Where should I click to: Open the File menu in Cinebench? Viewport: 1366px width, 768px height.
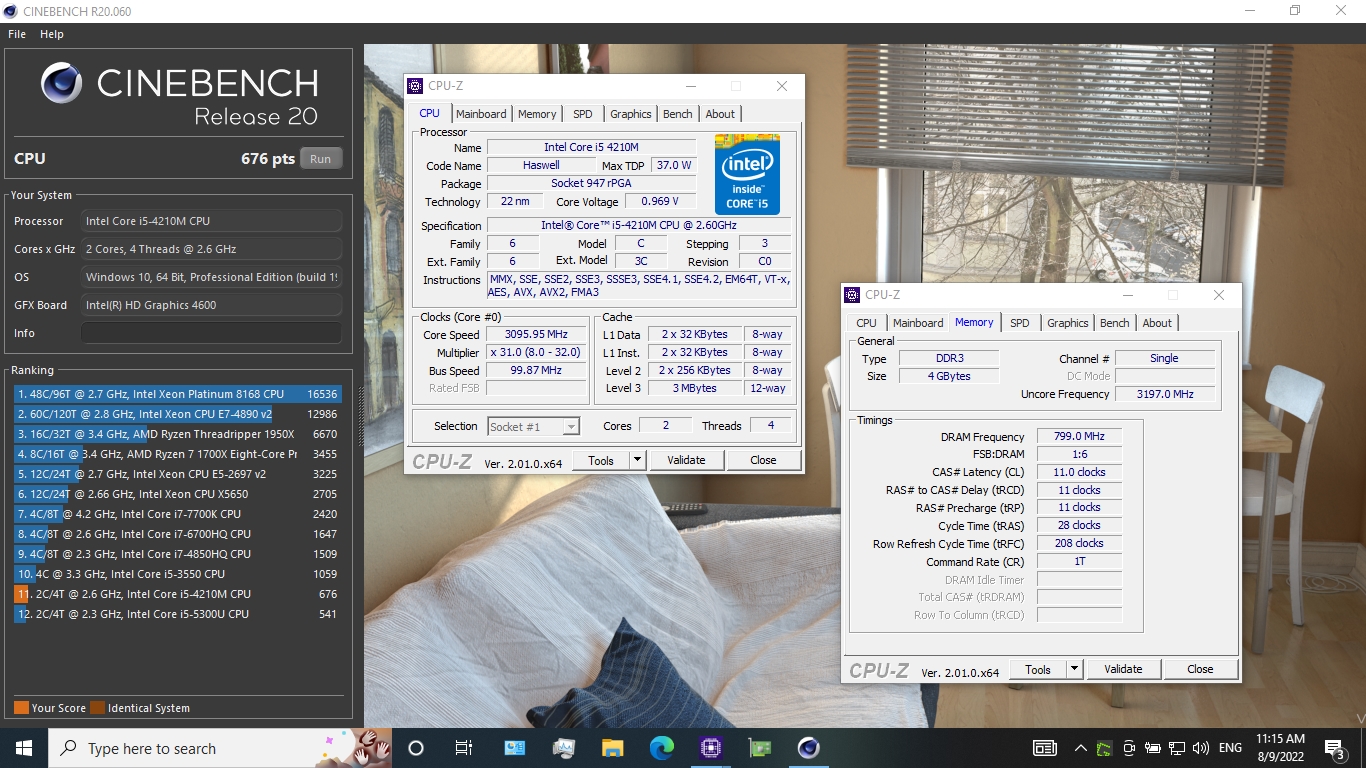pos(17,34)
